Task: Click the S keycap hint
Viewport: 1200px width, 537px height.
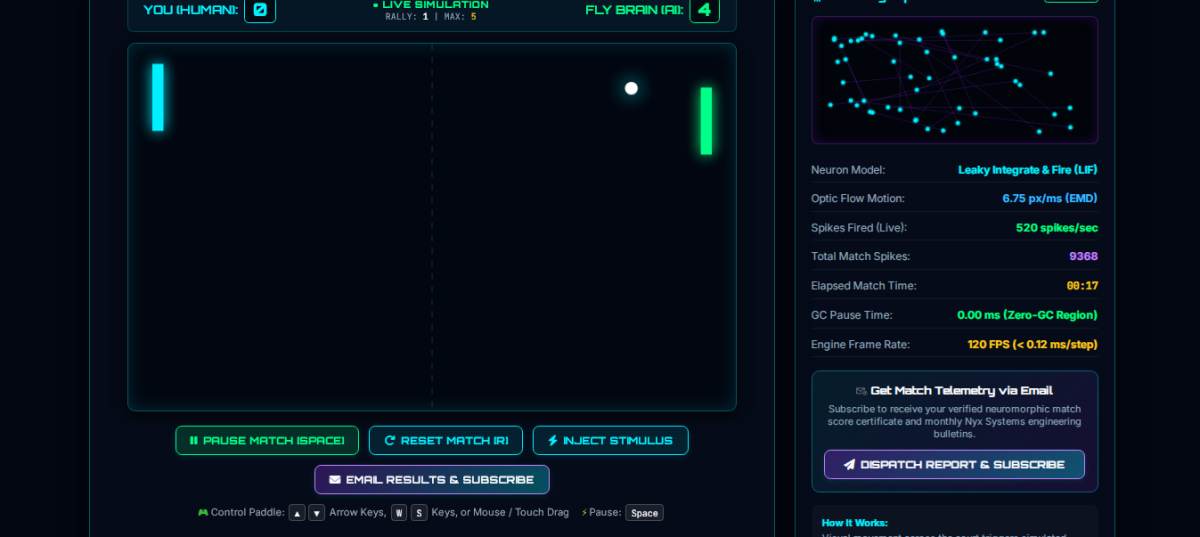Action: (419, 513)
